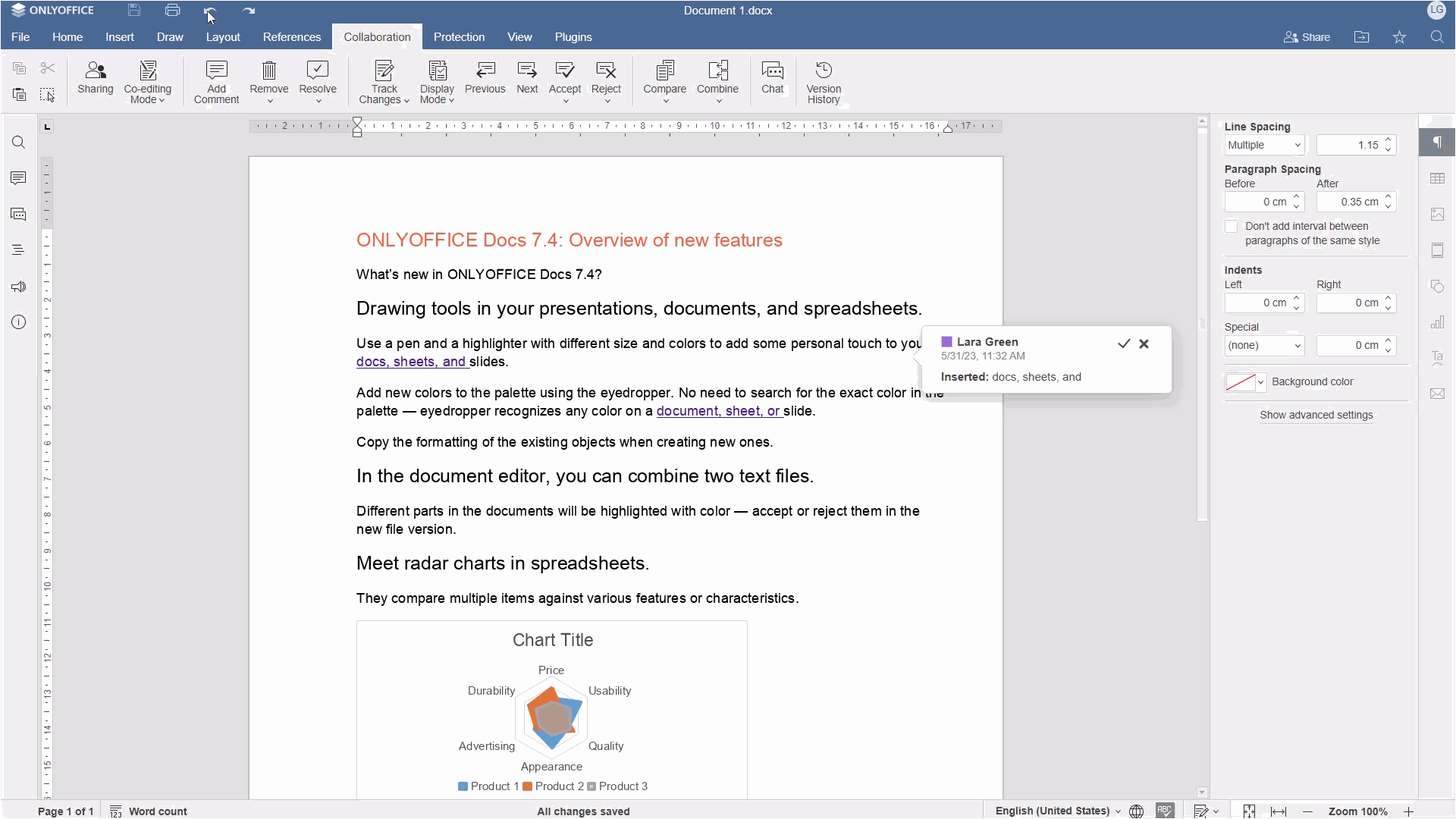
Task: Reject Lara Green's change with X
Action: tap(1144, 344)
